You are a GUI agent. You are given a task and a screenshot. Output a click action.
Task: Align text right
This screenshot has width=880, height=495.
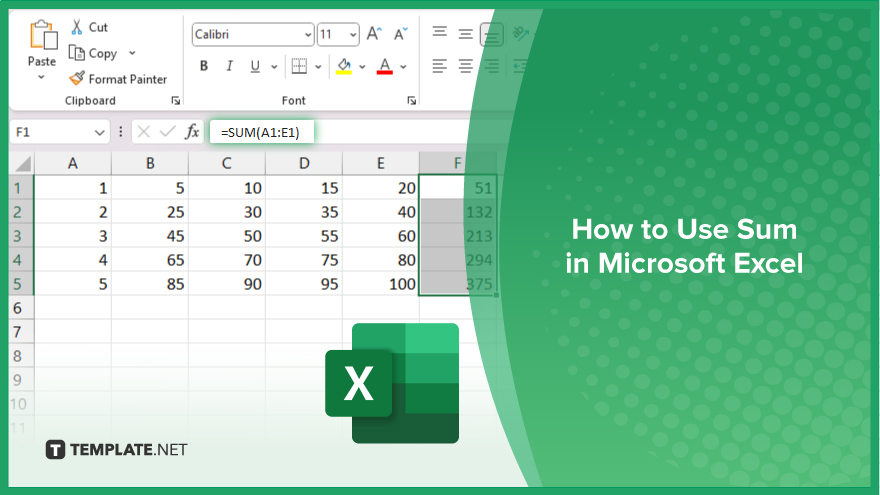point(491,66)
